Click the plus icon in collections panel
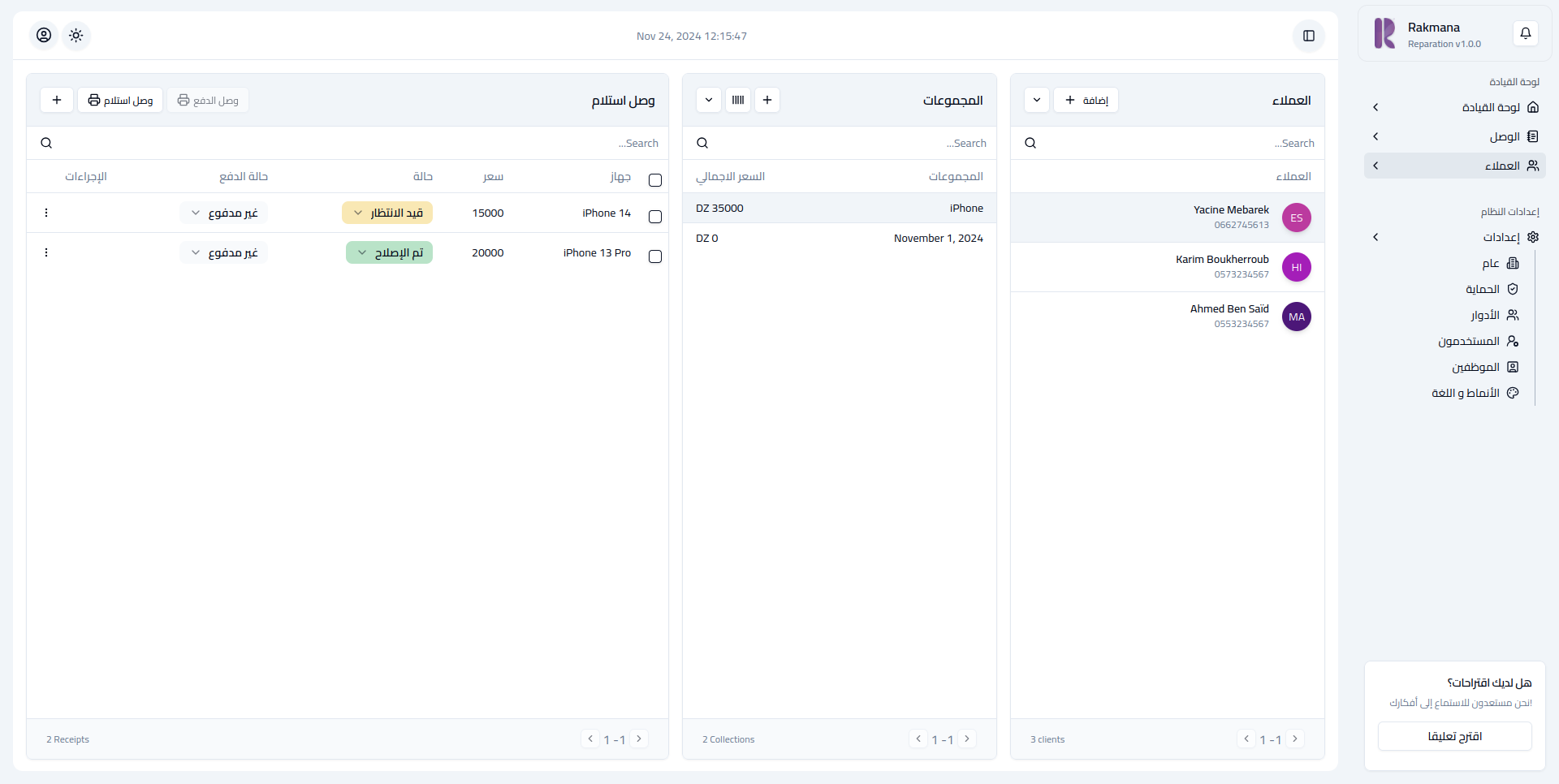Screen dimensions: 1559x784 [767, 100]
